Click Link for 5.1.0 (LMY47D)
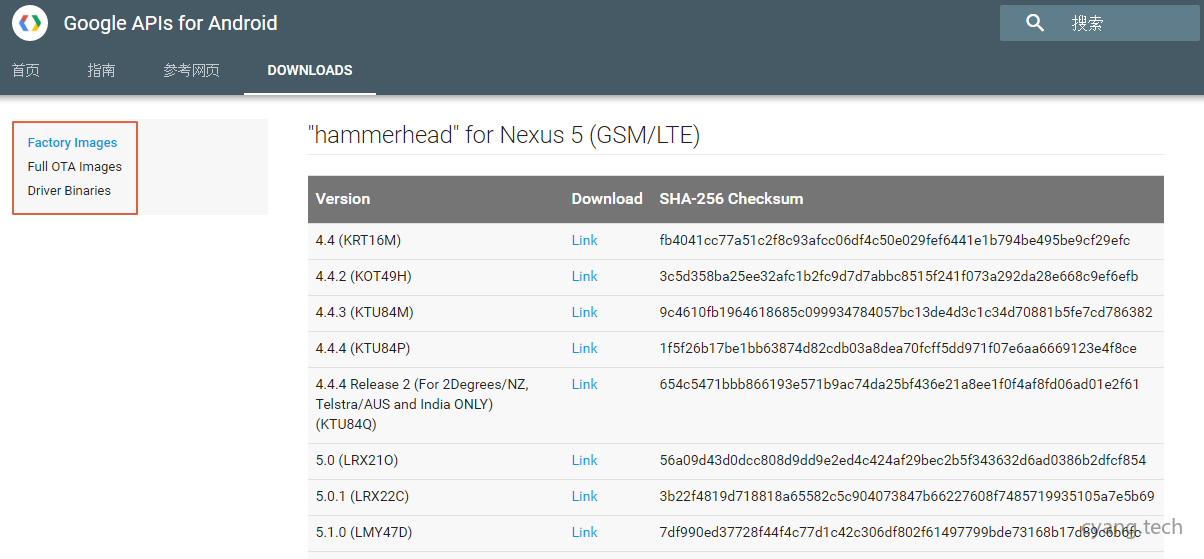 pos(584,533)
